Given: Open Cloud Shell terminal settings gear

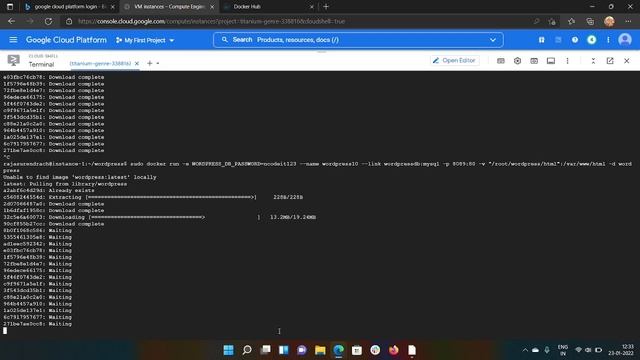Looking at the screenshot, I should [x=517, y=61].
